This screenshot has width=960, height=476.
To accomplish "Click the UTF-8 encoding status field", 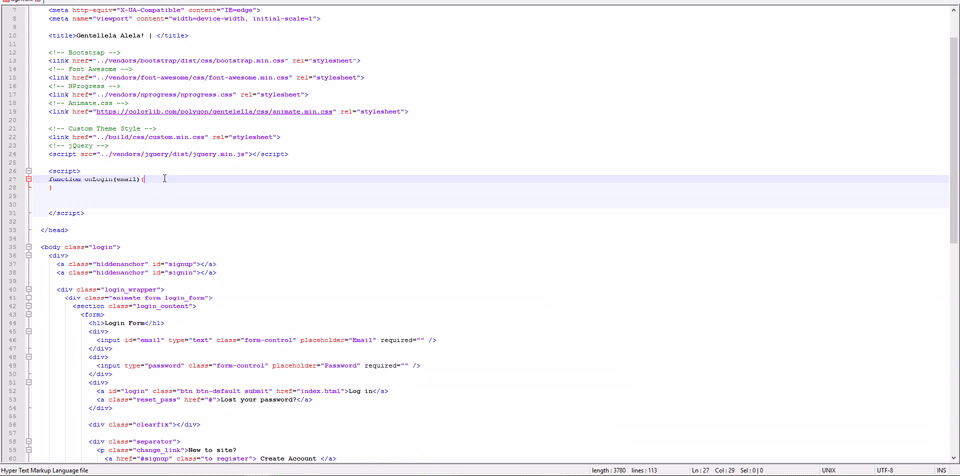I will click(885, 470).
